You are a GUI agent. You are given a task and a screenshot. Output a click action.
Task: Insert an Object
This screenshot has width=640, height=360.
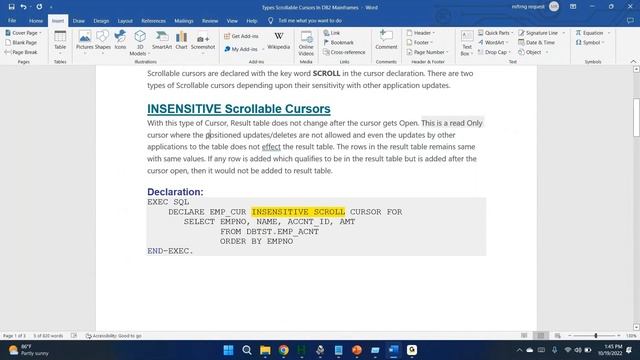[x=533, y=52]
